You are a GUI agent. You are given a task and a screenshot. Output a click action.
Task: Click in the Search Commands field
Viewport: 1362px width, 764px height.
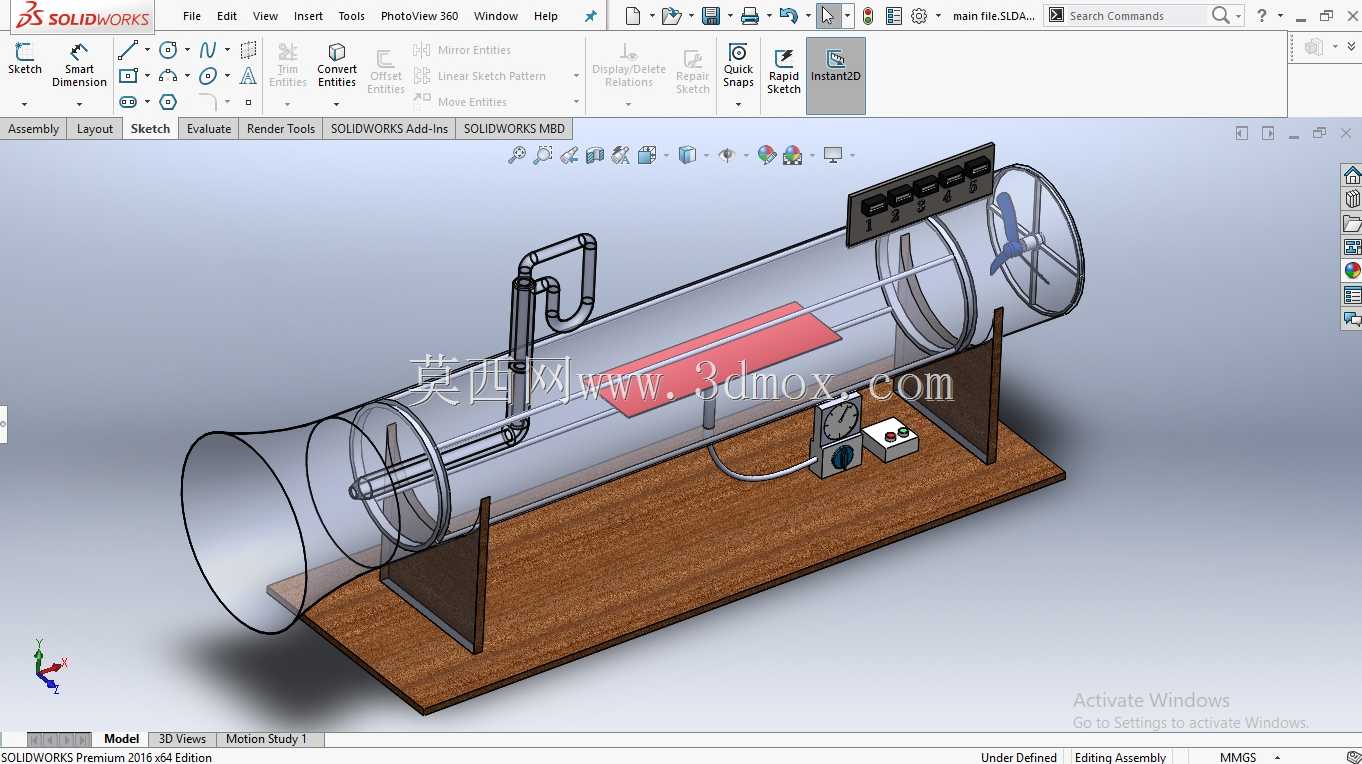1136,16
